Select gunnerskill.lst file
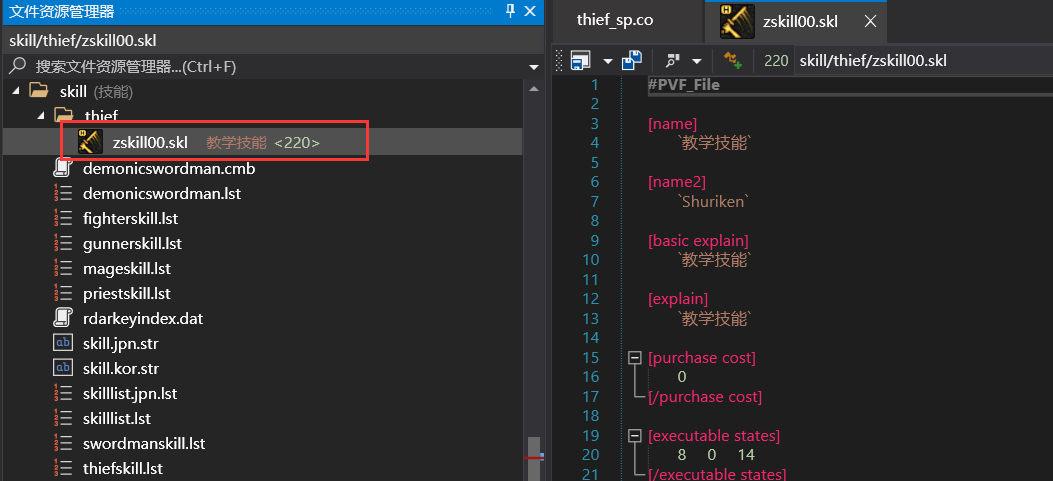 point(132,243)
